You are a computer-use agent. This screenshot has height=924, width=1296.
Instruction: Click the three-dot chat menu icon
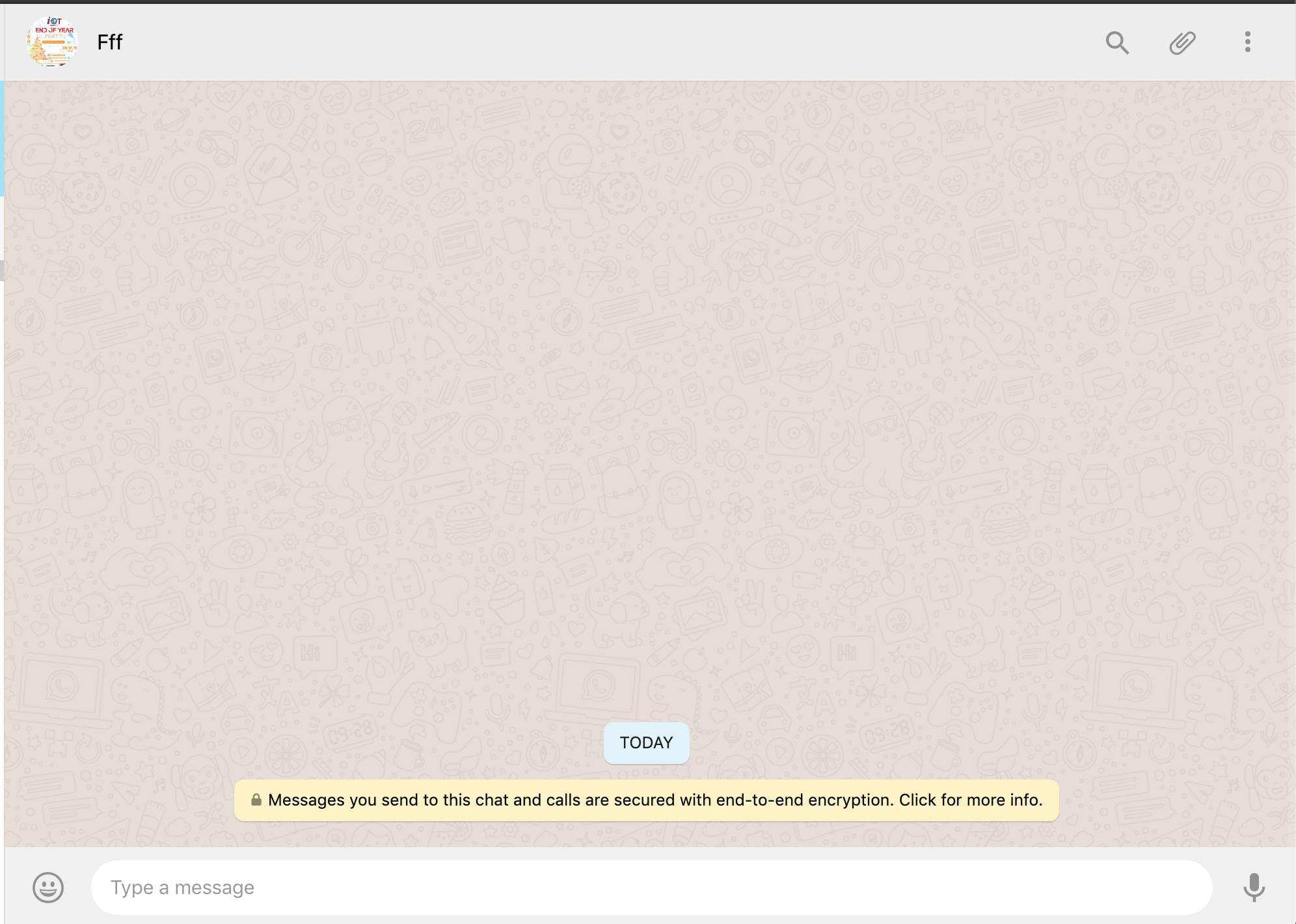(1247, 42)
